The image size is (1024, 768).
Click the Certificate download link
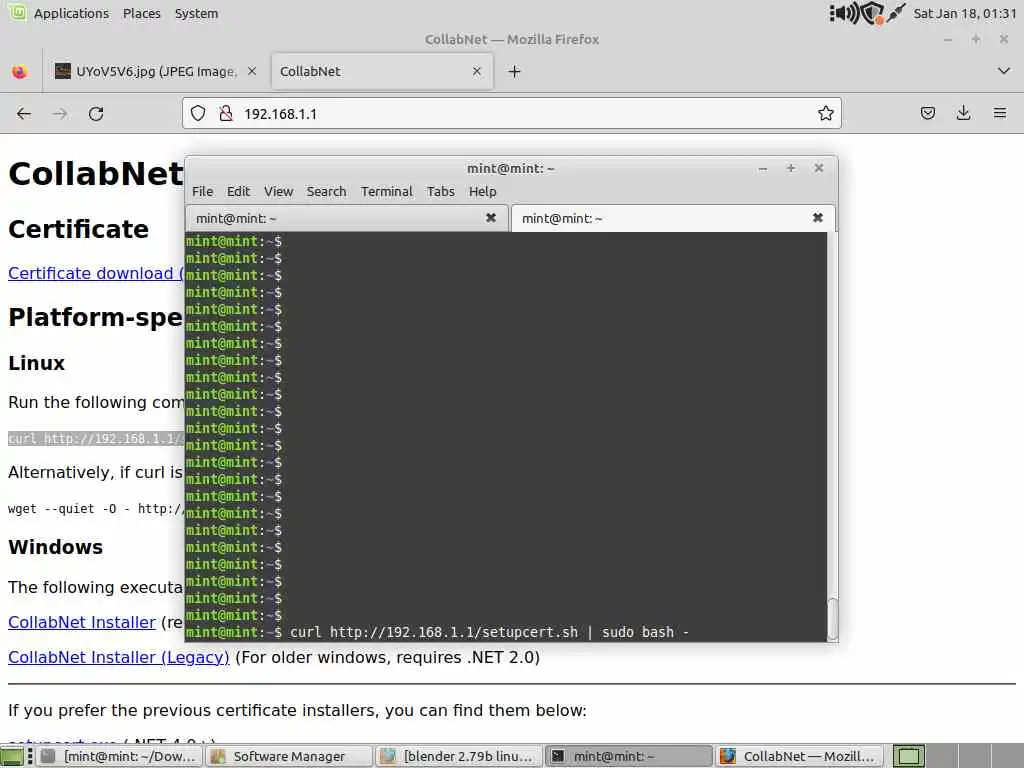click(x=96, y=273)
